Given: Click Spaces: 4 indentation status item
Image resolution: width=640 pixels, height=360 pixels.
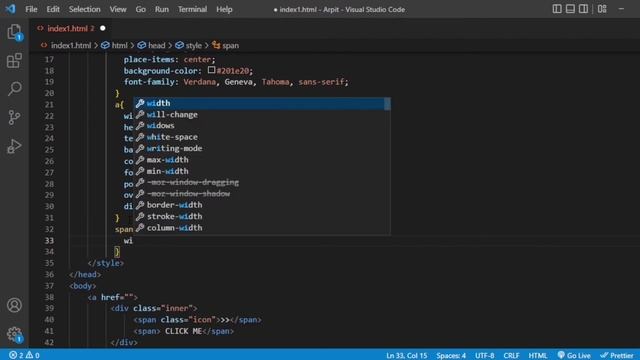Looking at the screenshot, I should coord(451,355).
